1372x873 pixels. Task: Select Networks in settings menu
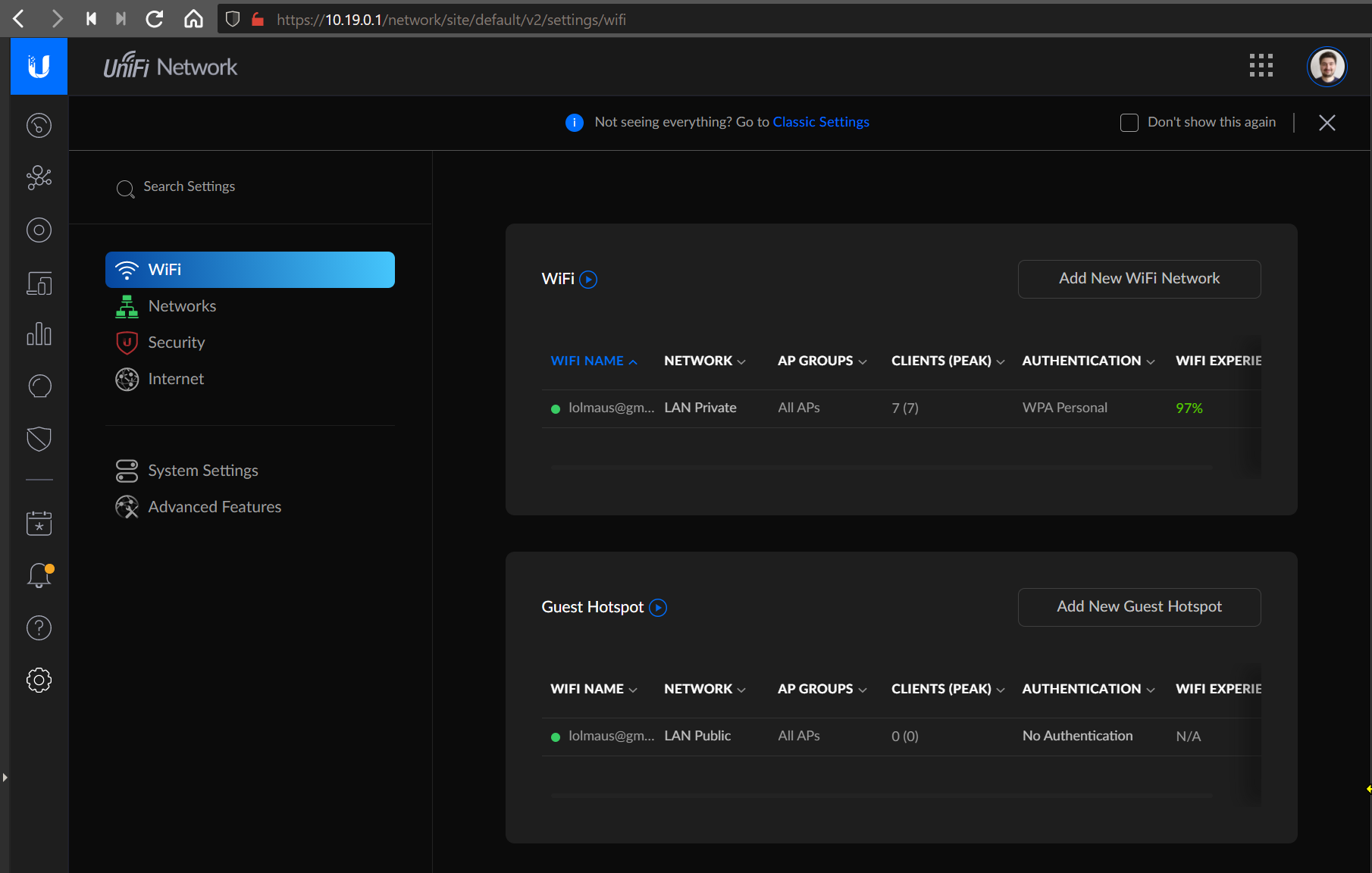tap(182, 306)
